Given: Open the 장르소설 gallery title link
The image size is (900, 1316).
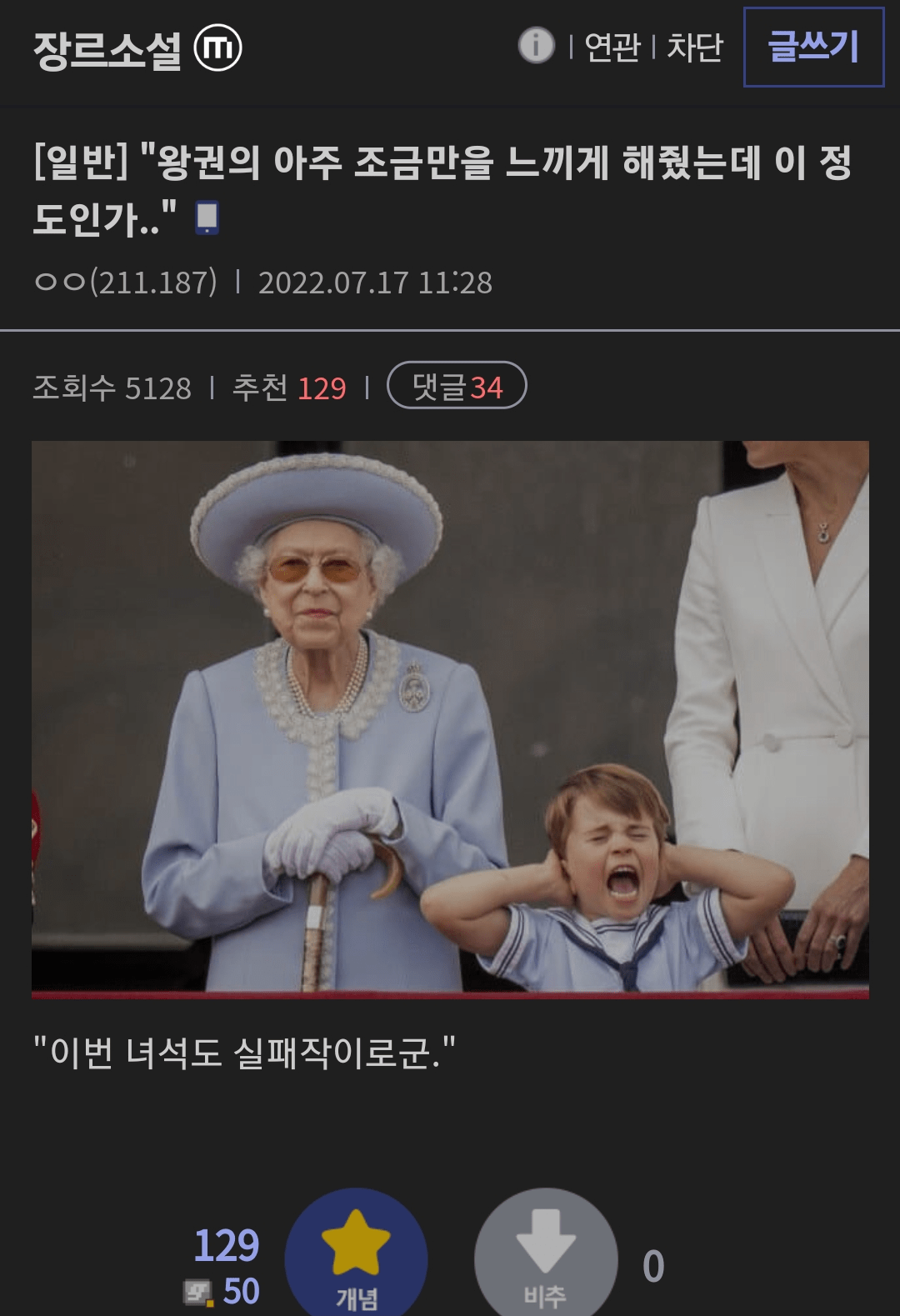Looking at the screenshot, I should pos(107,49).
